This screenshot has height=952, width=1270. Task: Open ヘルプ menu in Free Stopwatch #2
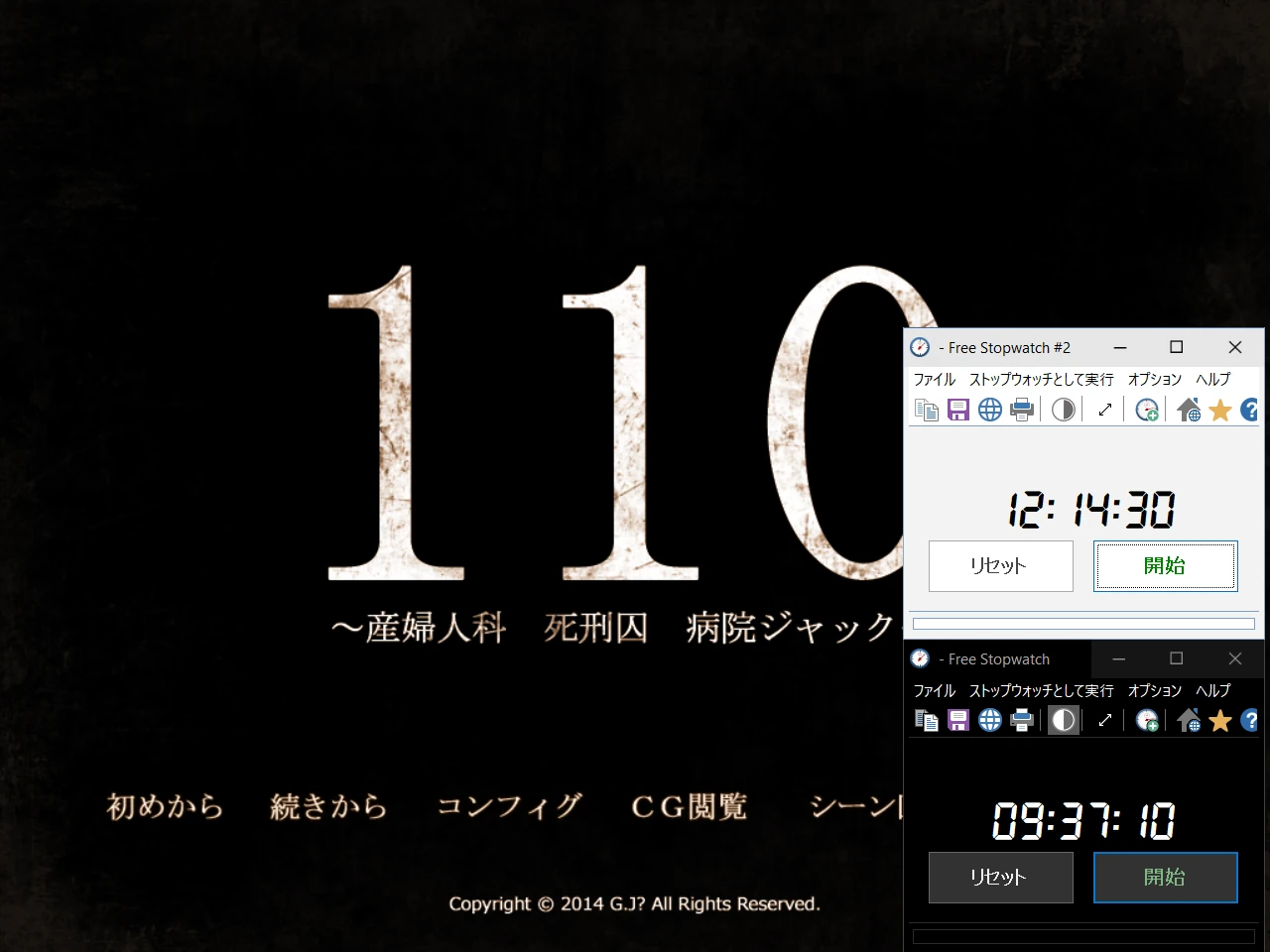1212,380
